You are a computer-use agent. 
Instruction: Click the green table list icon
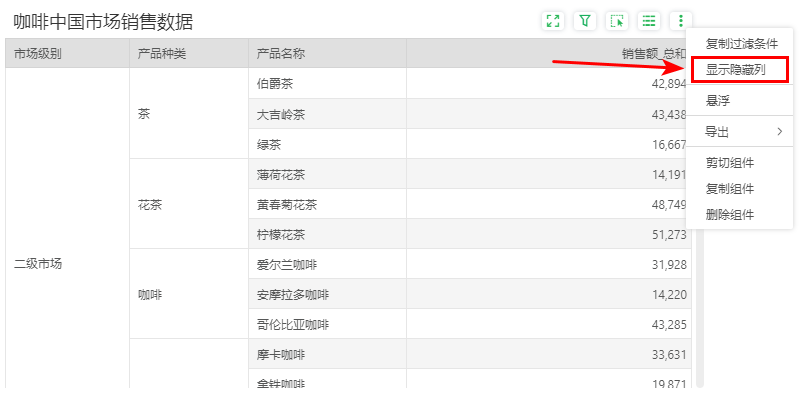pyautogui.click(x=649, y=21)
